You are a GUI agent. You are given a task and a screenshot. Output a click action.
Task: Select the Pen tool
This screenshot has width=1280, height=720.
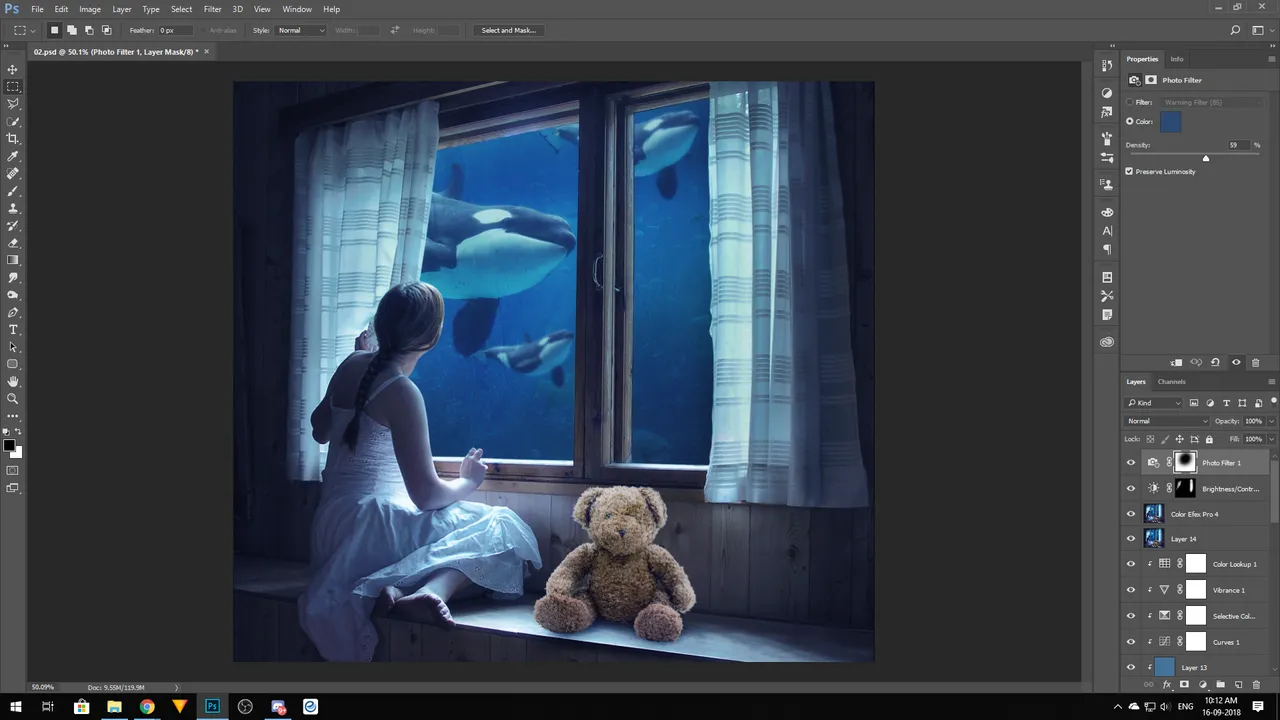(13, 312)
